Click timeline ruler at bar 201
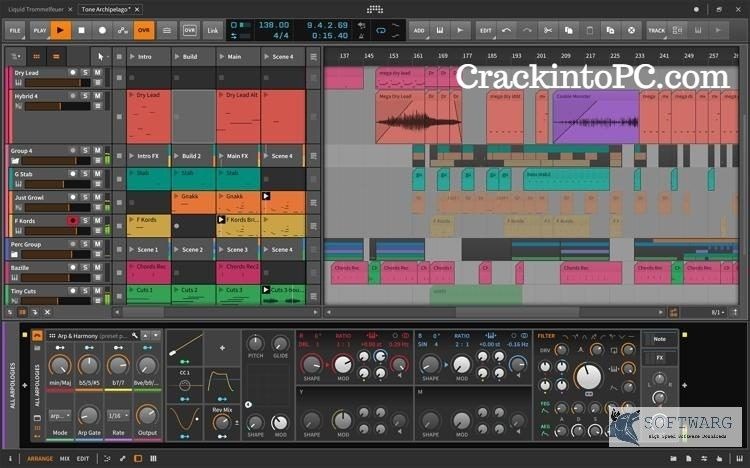 [541, 56]
